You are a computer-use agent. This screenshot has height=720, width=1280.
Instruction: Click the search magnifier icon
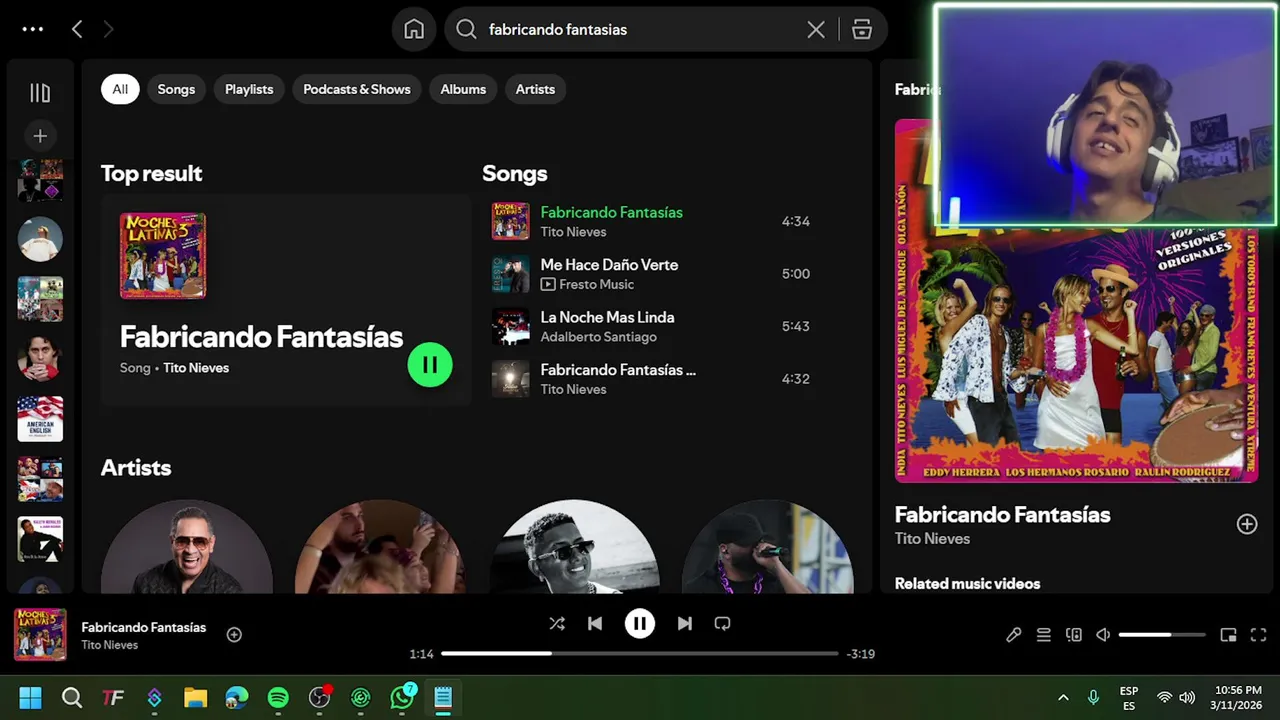point(466,29)
